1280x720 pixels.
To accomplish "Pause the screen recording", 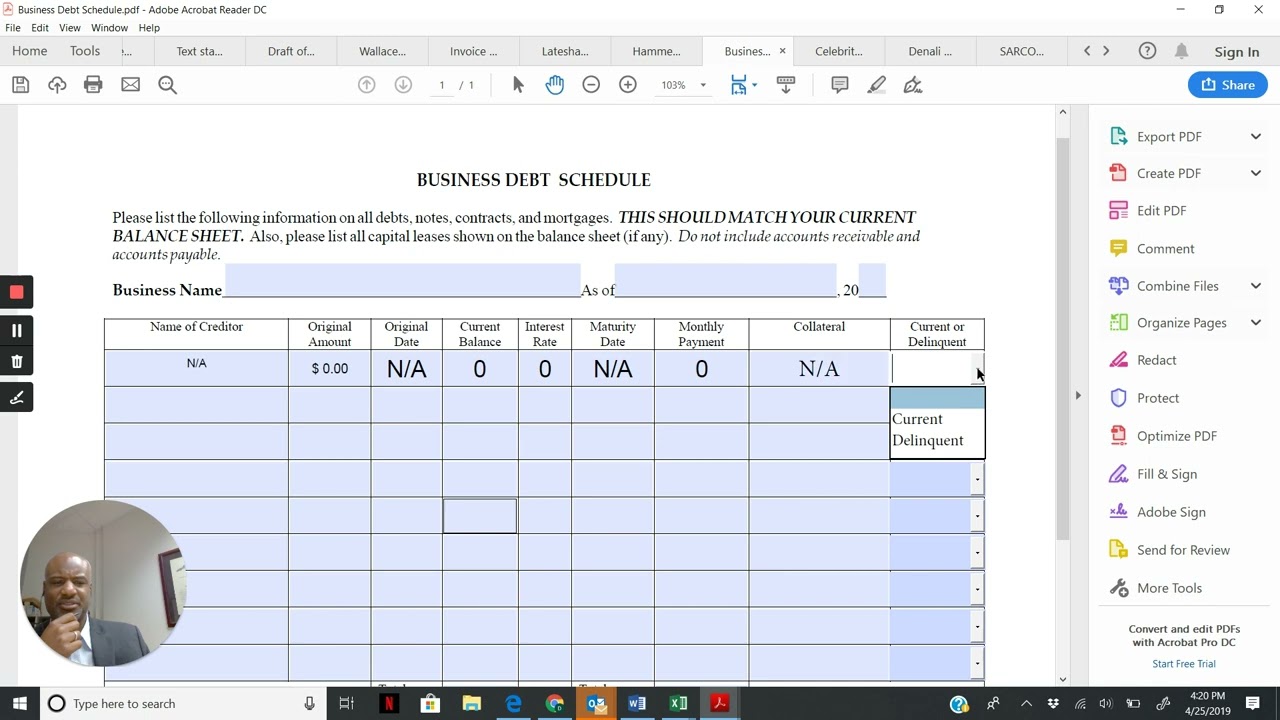I will (x=16, y=330).
